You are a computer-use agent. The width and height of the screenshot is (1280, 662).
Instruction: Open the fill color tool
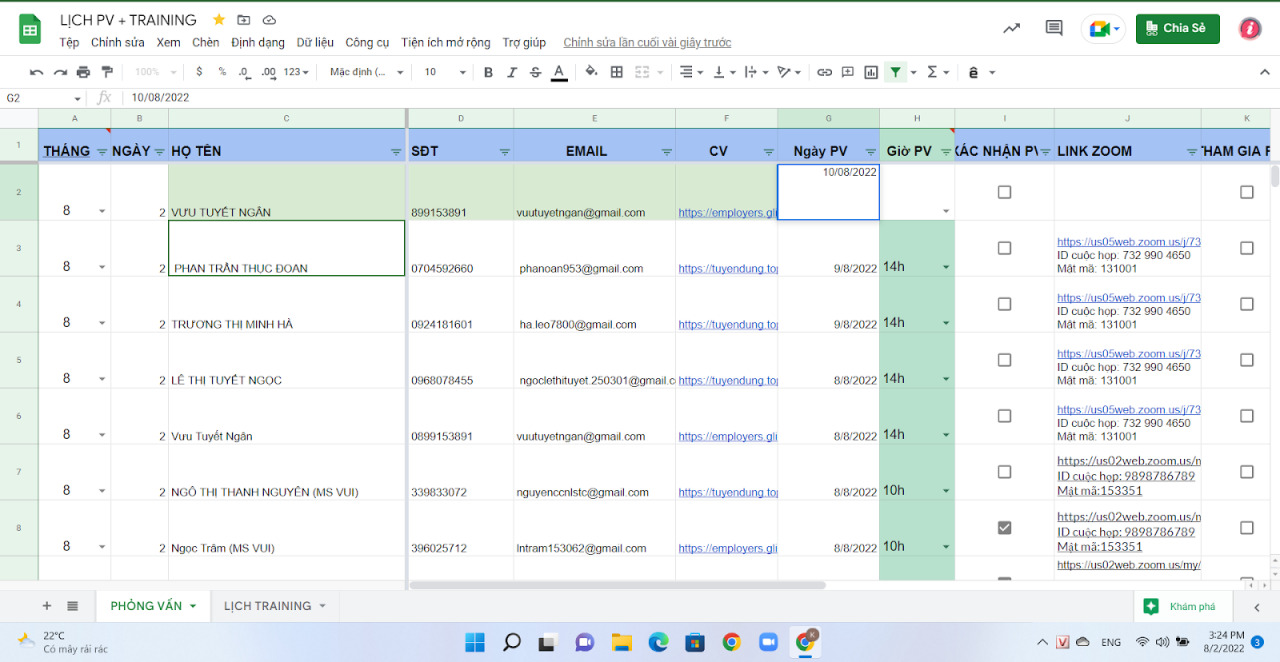(590, 72)
